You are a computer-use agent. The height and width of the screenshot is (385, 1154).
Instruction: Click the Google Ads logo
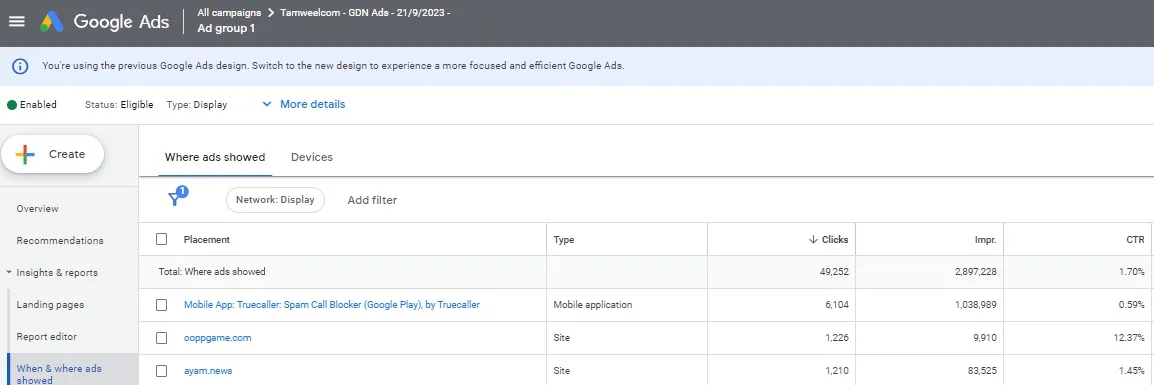[104, 21]
